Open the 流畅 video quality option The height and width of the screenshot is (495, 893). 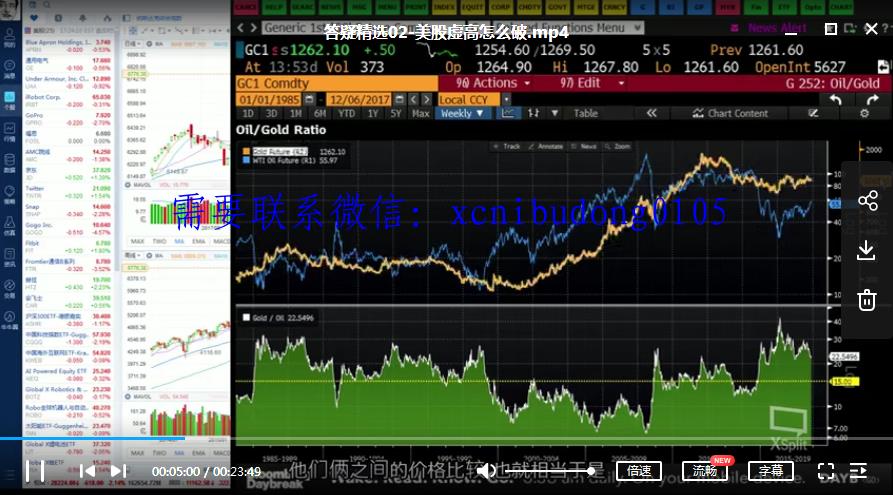point(704,471)
